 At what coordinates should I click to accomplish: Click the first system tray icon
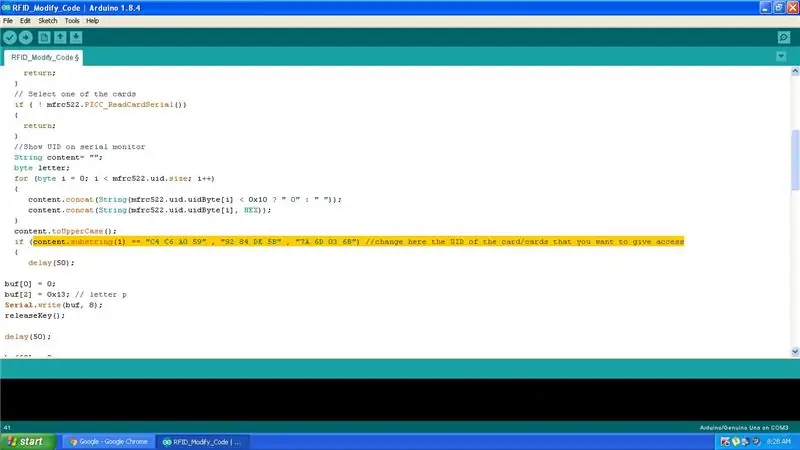725,442
